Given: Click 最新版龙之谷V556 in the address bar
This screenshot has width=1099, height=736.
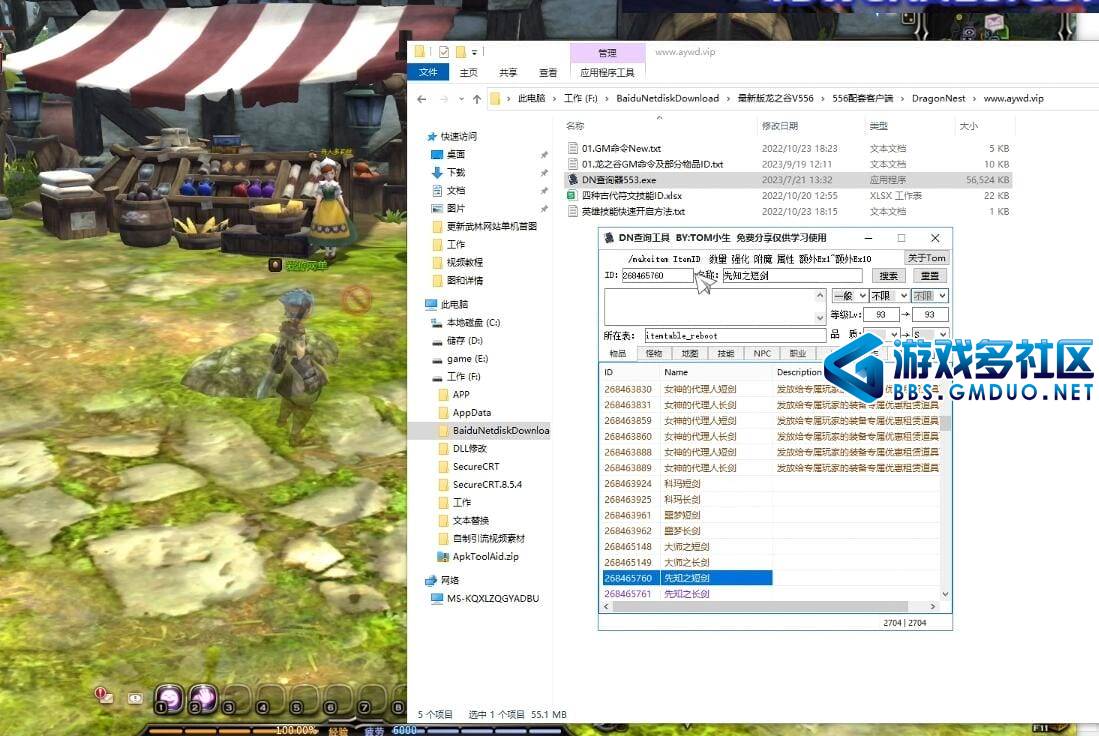Looking at the screenshot, I should tap(775, 99).
